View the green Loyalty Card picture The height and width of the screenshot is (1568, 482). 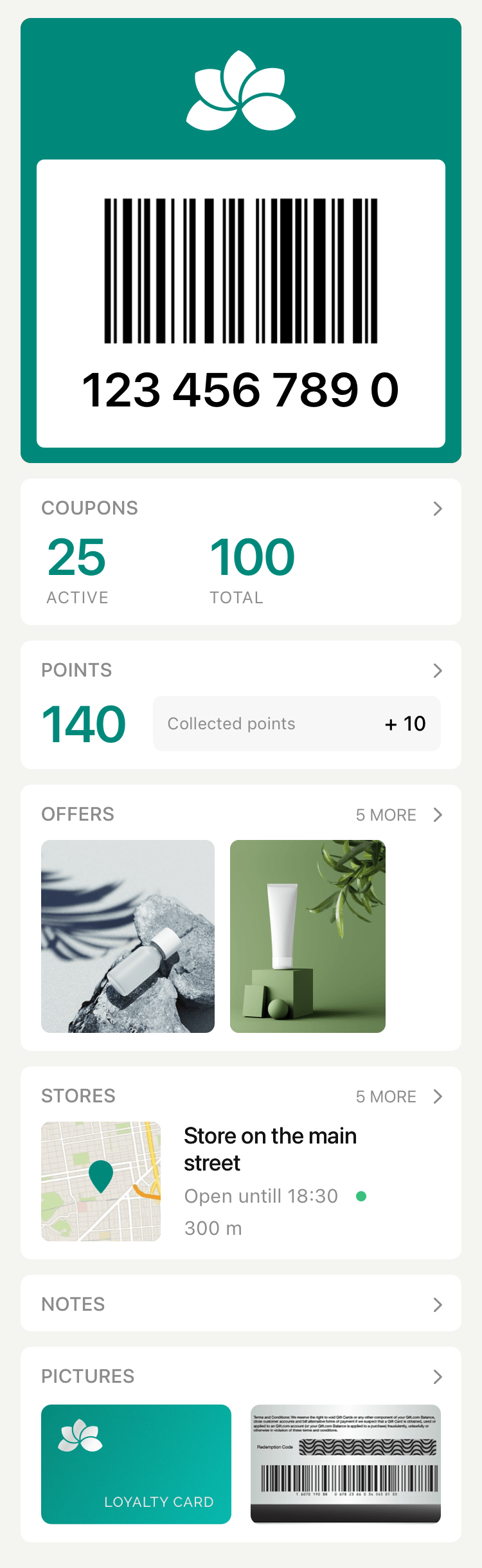(136, 1464)
